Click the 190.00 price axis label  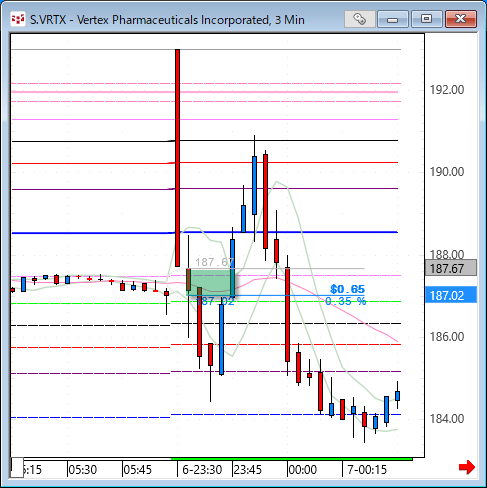(x=447, y=172)
